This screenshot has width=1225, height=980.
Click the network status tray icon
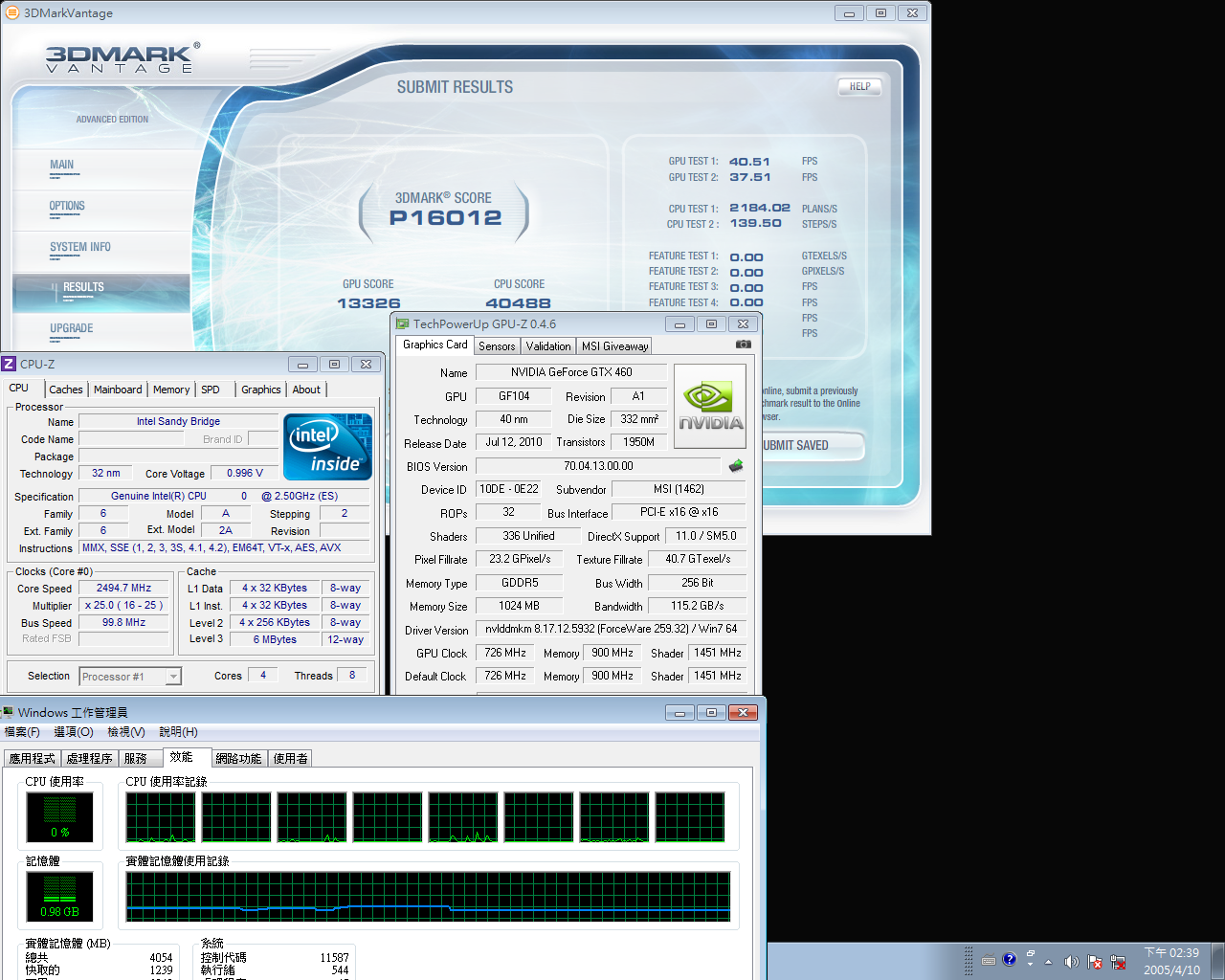[1118, 961]
